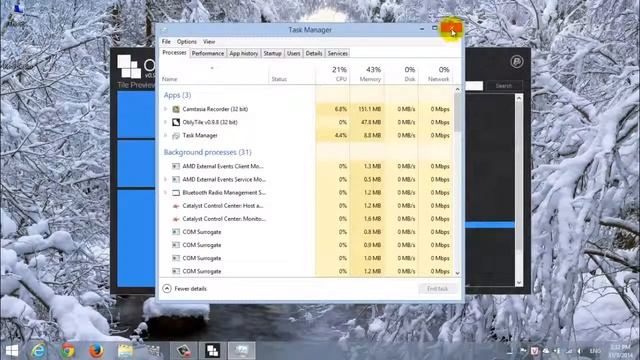Click the search input field in OblyTile
Image resolution: width=640 pixels, height=360 pixels.
coord(474,86)
